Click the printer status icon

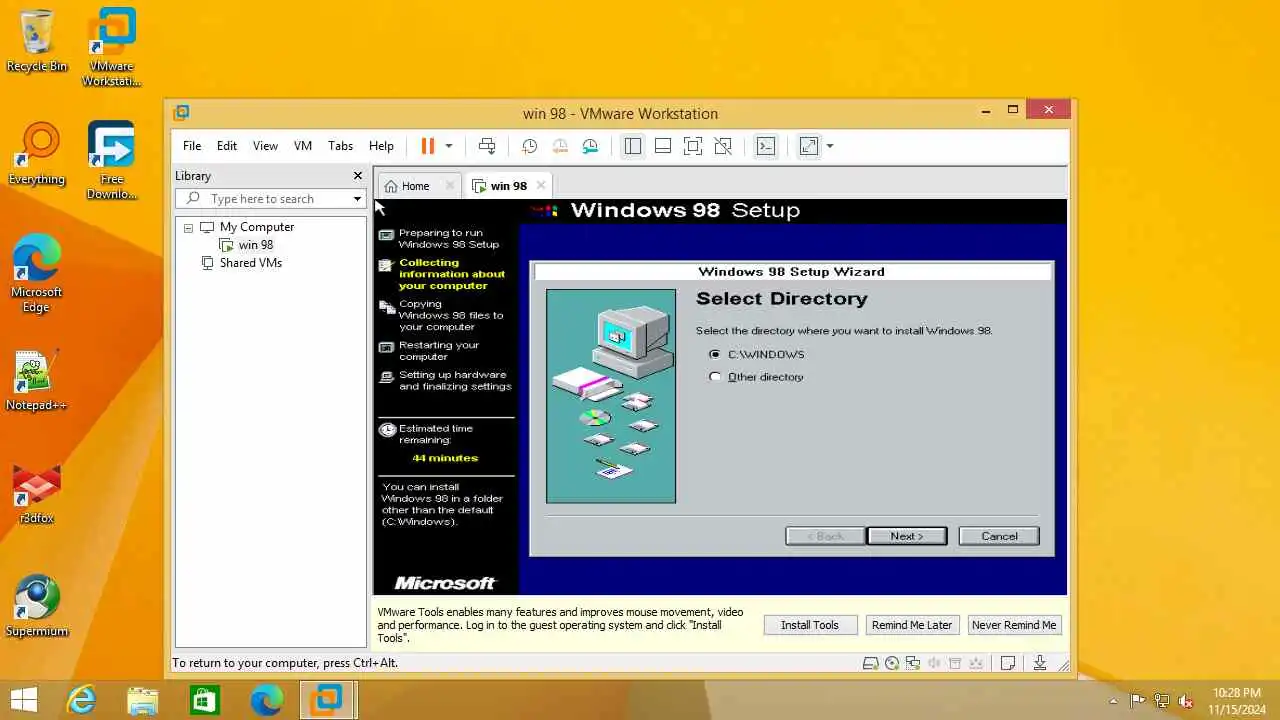tap(955, 663)
